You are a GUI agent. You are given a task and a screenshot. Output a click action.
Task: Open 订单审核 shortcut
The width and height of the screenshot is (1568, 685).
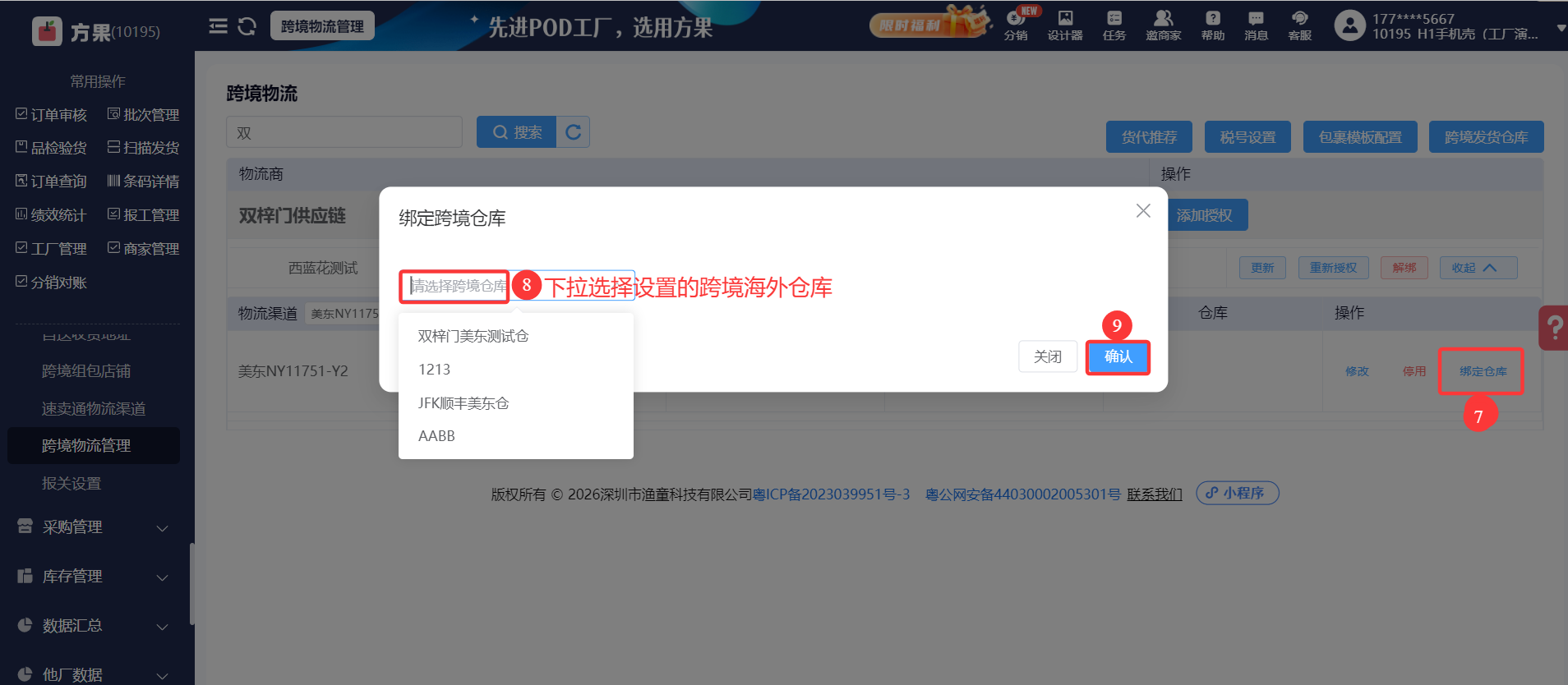(51, 114)
